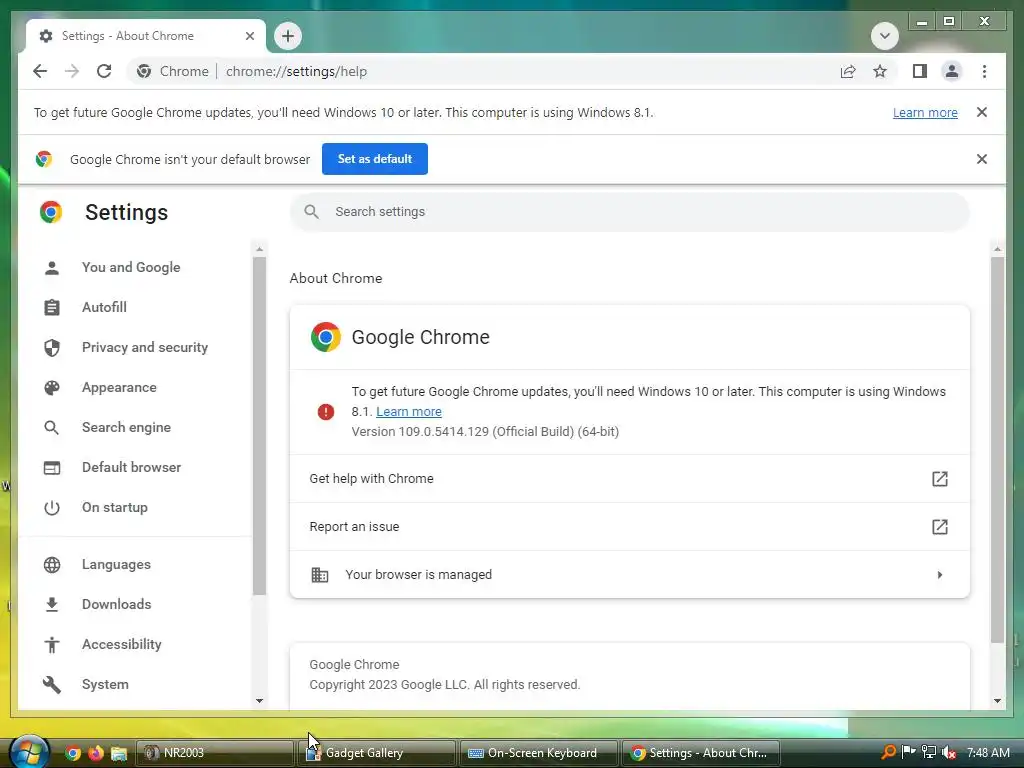Screen dimensions: 1024x768
Task: Switch to Gadget Gallery taskbar button
Action: click(376, 753)
